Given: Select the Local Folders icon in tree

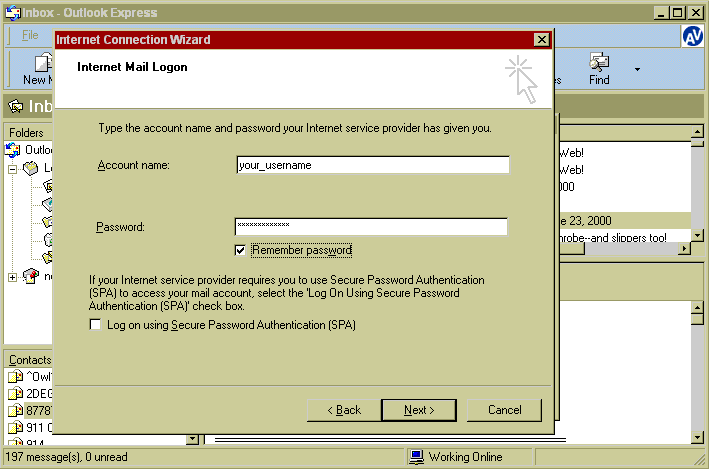Looking at the screenshot, I should [31, 168].
